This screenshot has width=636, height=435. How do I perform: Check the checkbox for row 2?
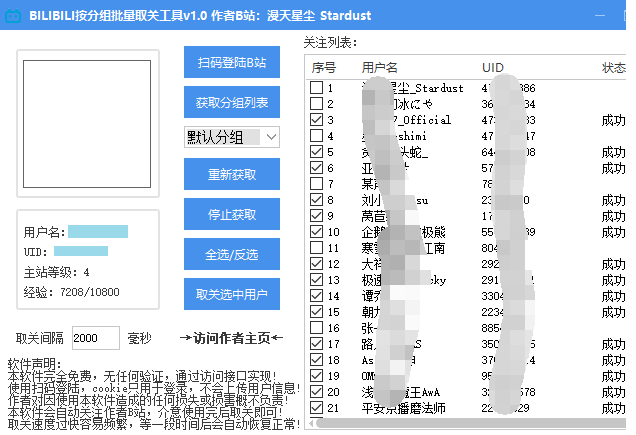click(x=317, y=104)
